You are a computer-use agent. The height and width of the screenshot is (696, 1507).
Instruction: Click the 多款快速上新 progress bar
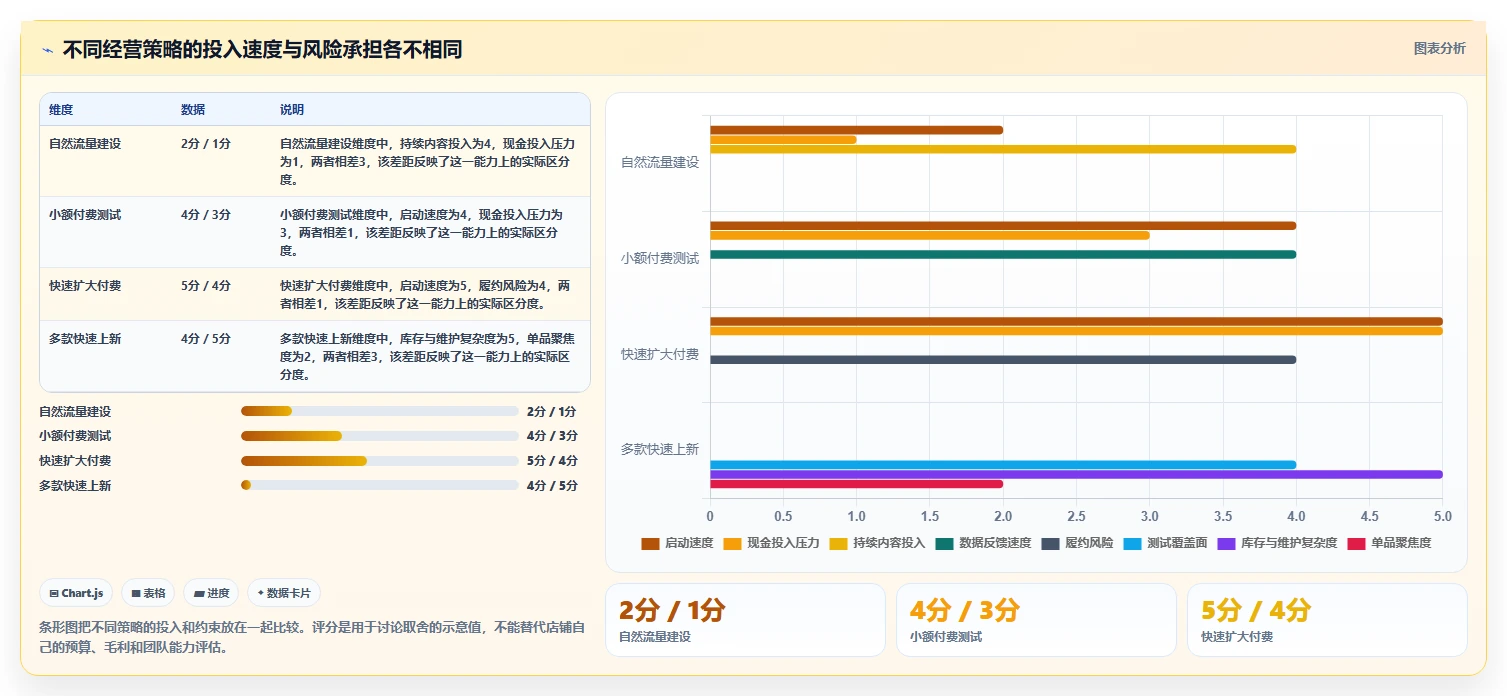[380, 485]
